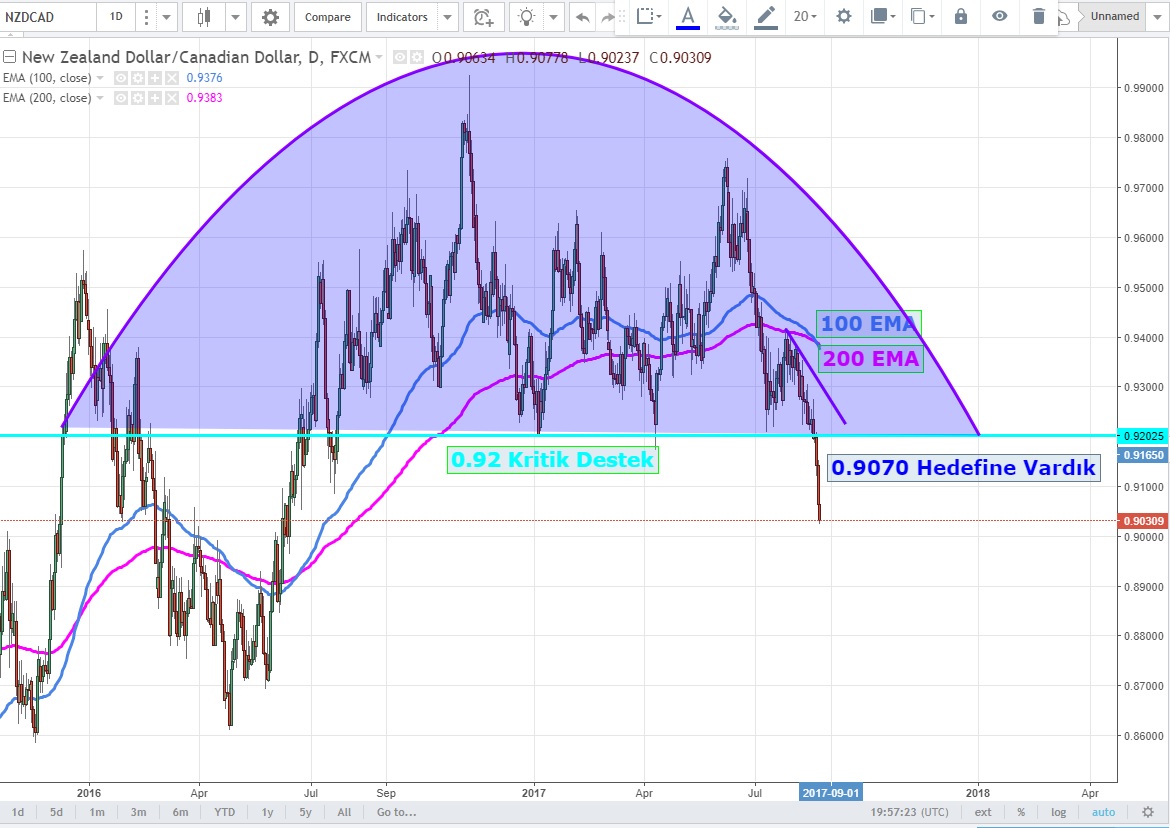The image size is (1170, 828).
Task: Expand the Indicators dropdown arrow
Action: pyautogui.click(x=447, y=17)
